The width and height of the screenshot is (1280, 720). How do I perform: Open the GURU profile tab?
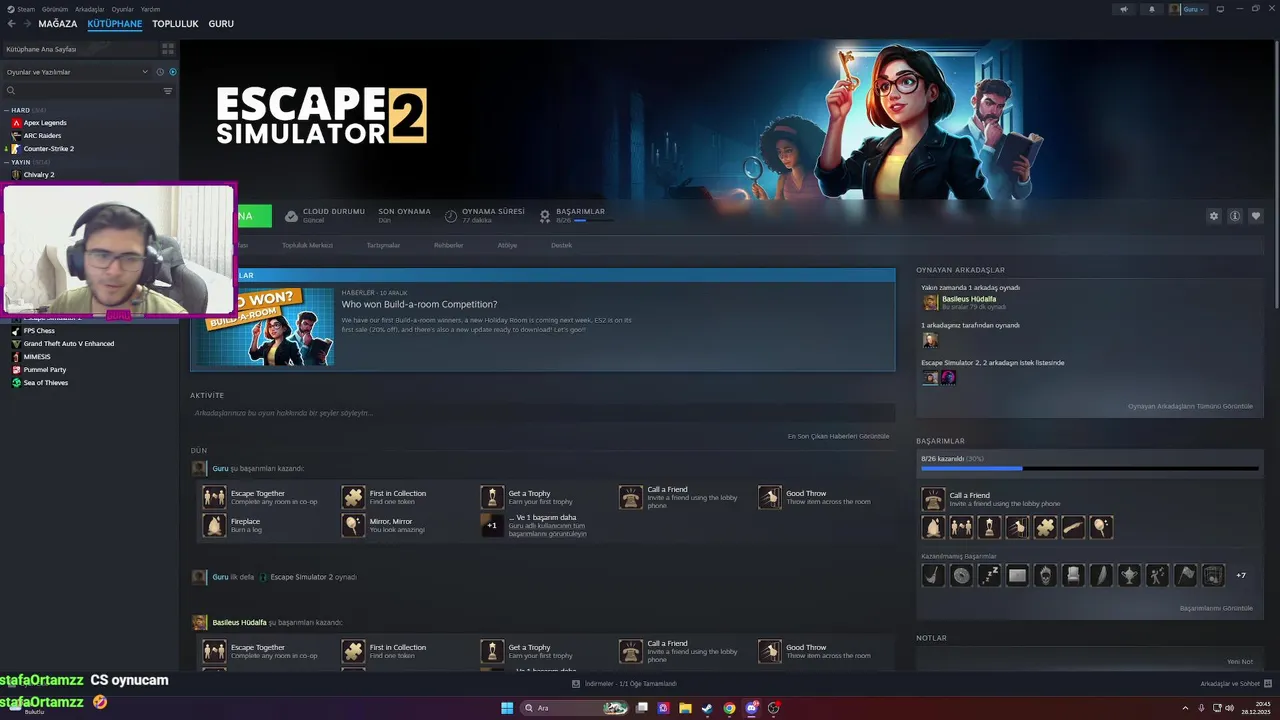point(221,24)
